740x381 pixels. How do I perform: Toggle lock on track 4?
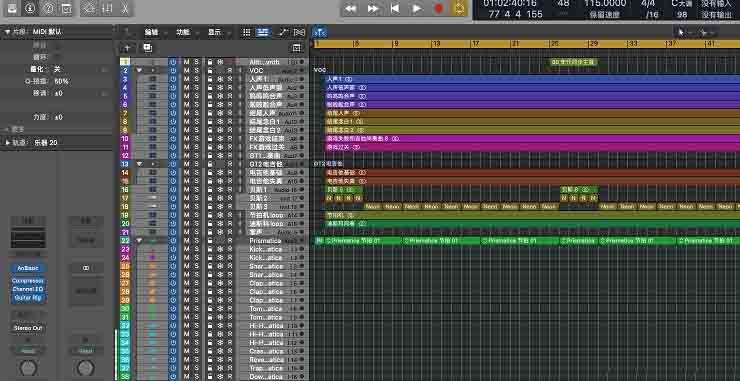[210, 87]
